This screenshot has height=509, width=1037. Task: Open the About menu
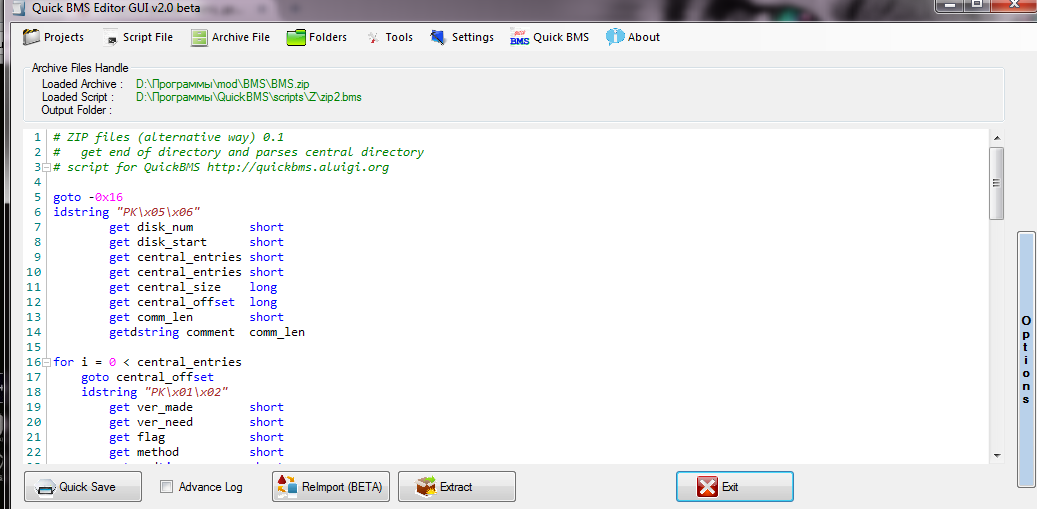[633, 37]
